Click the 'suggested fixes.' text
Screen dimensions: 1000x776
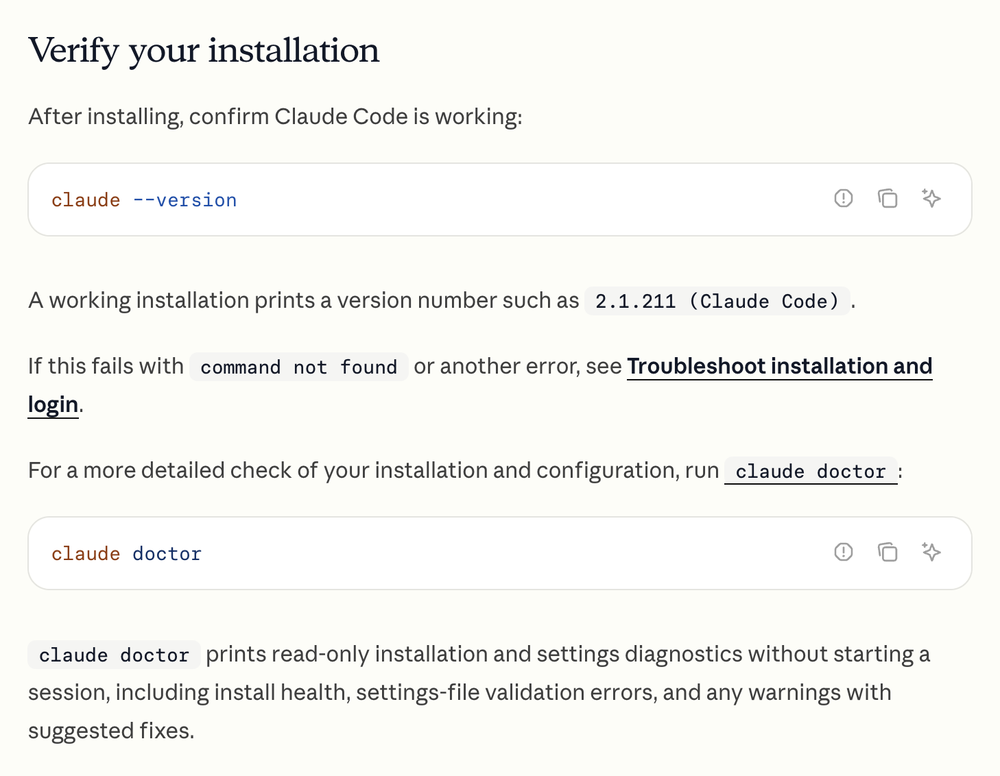coord(111,731)
